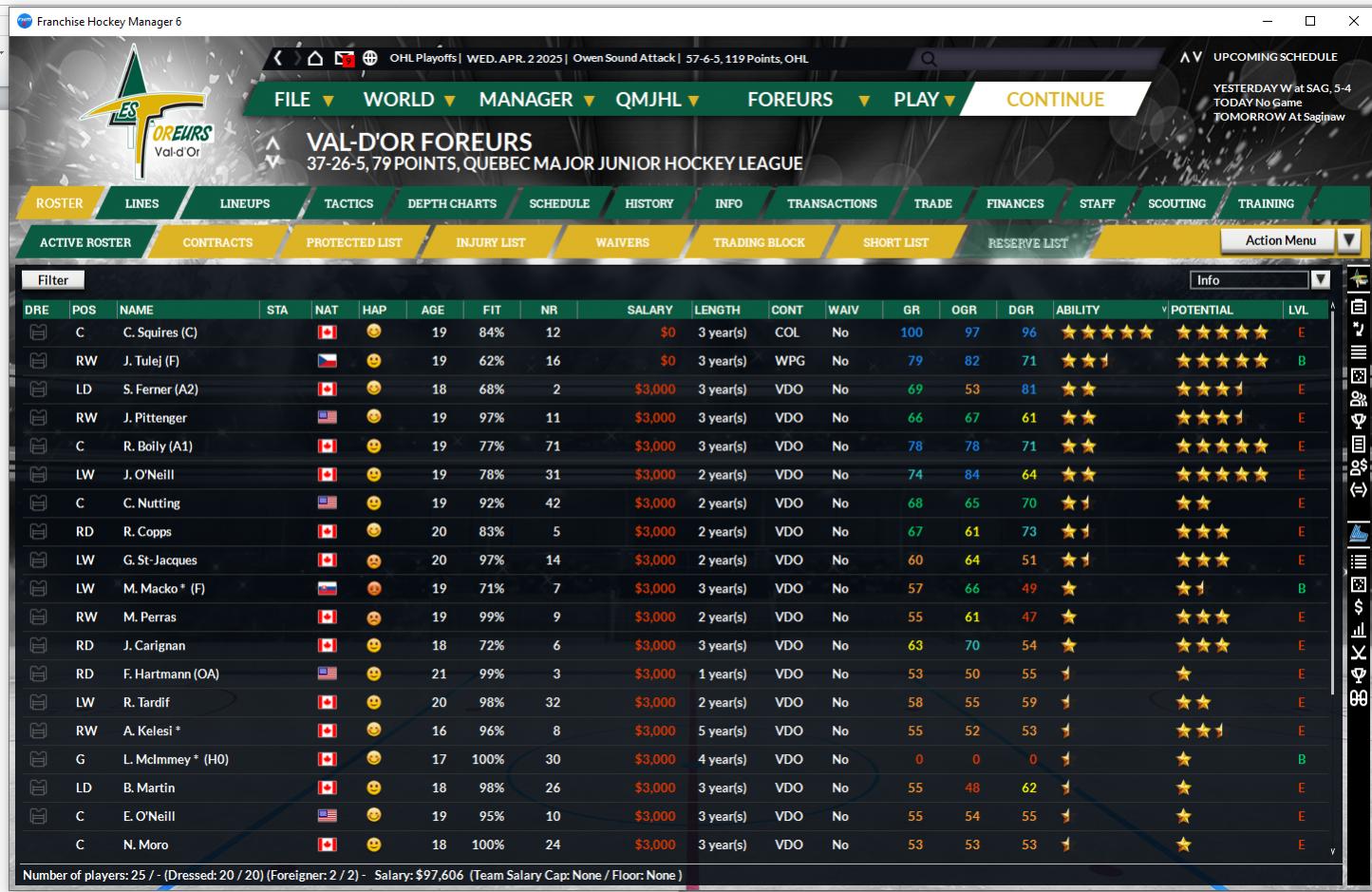The image size is (1372, 892).
Task: Toggle dressed status for G. St-Jacques
Action: point(38,560)
